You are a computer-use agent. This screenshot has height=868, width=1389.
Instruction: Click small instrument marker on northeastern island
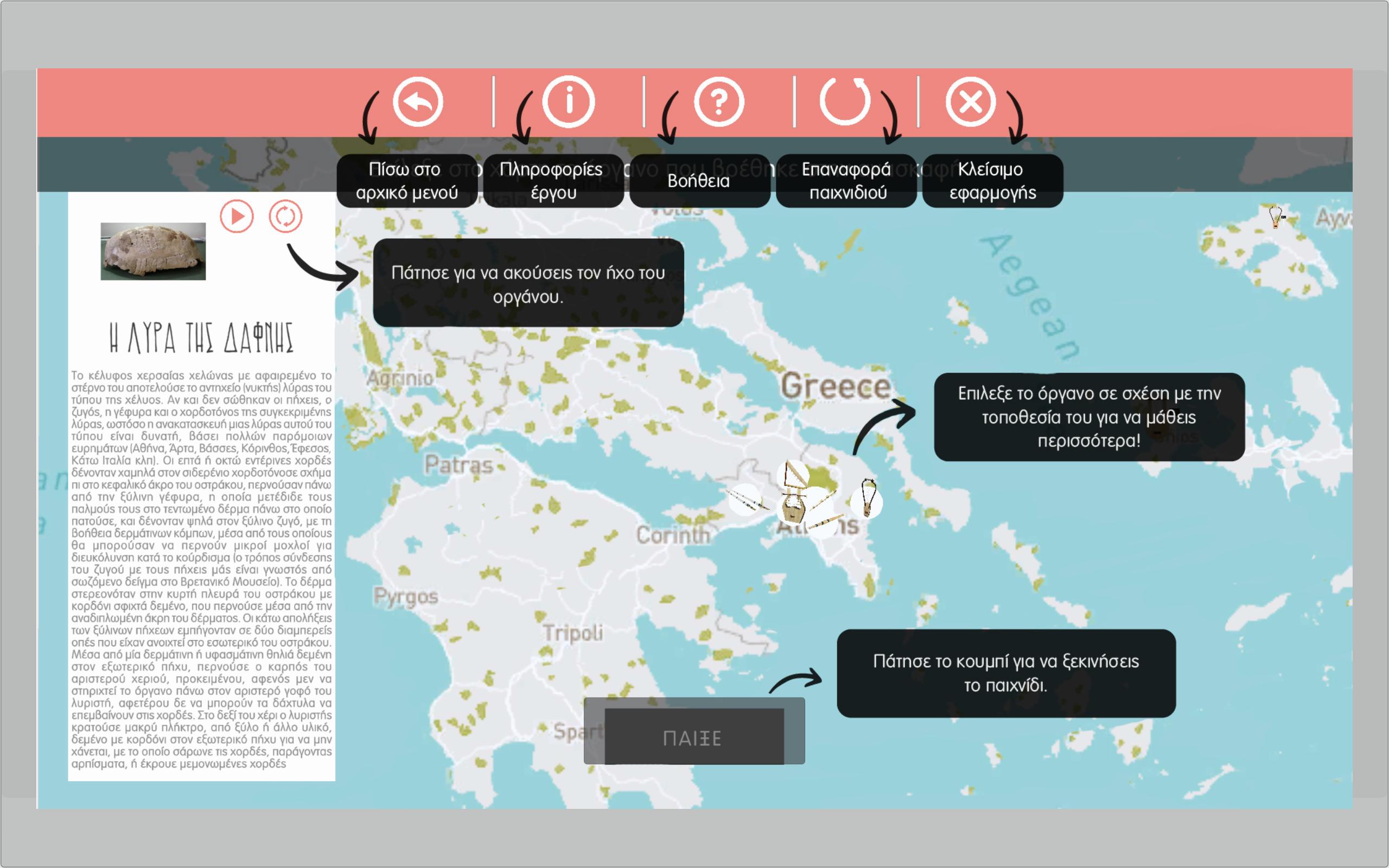[x=1276, y=218]
